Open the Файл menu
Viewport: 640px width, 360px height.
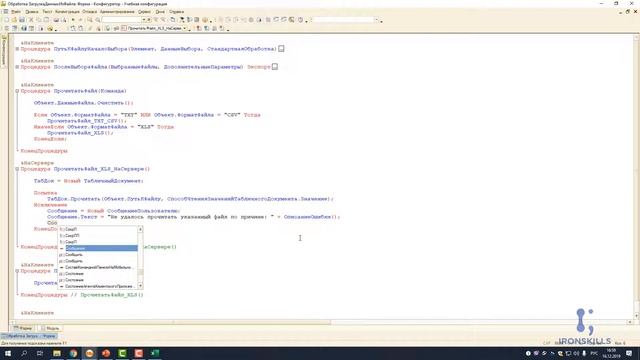[x=16, y=11]
